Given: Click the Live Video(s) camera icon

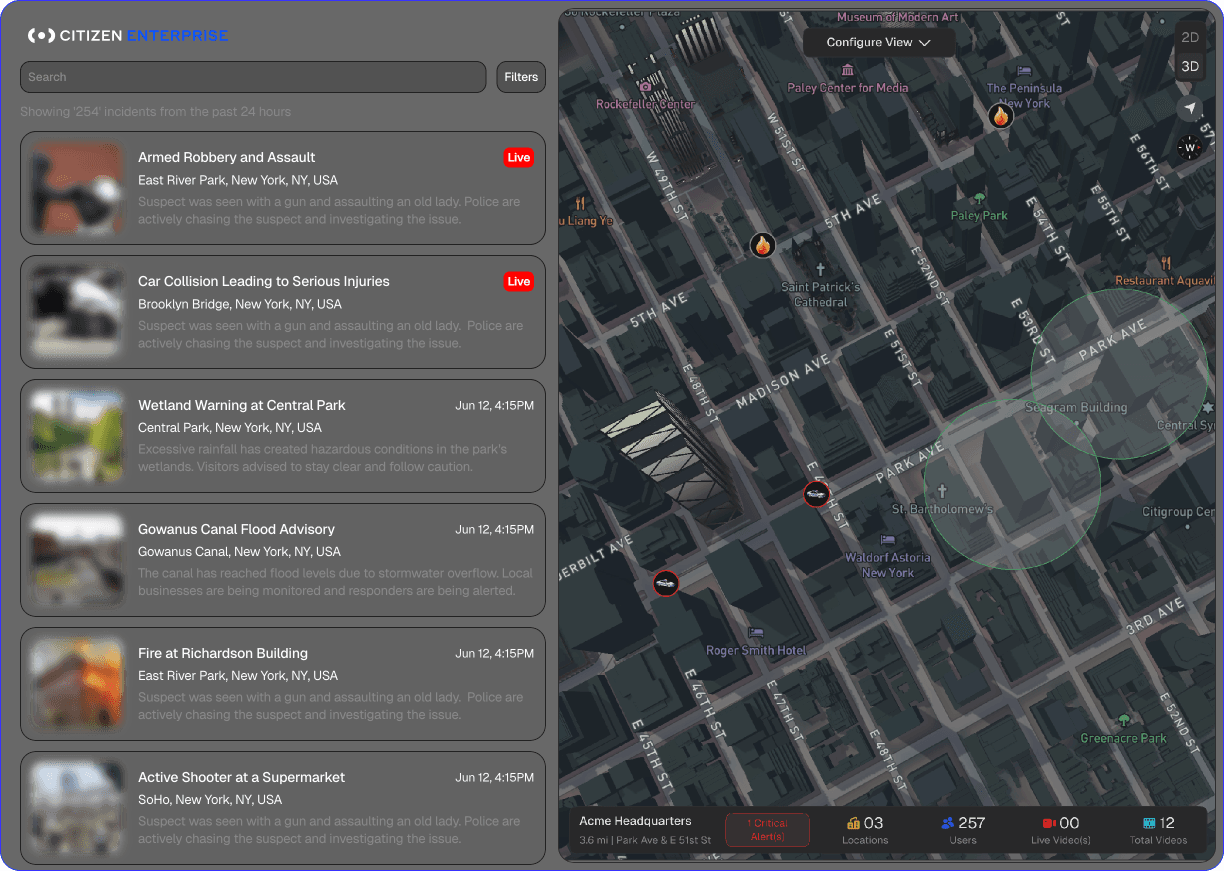Looking at the screenshot, I should (x=1049, y=823).
